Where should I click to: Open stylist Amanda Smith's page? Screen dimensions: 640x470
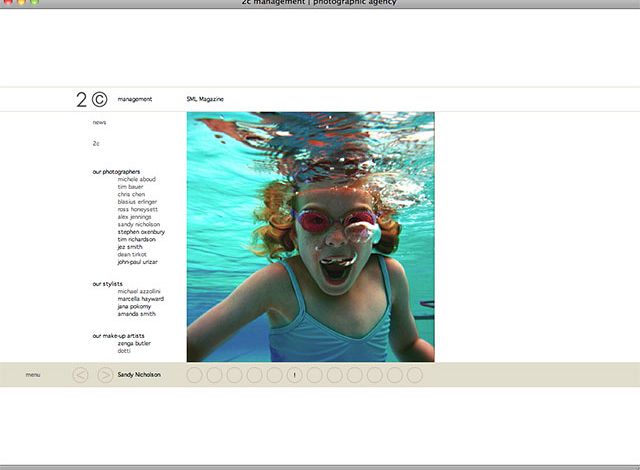[x=136, y=314]
